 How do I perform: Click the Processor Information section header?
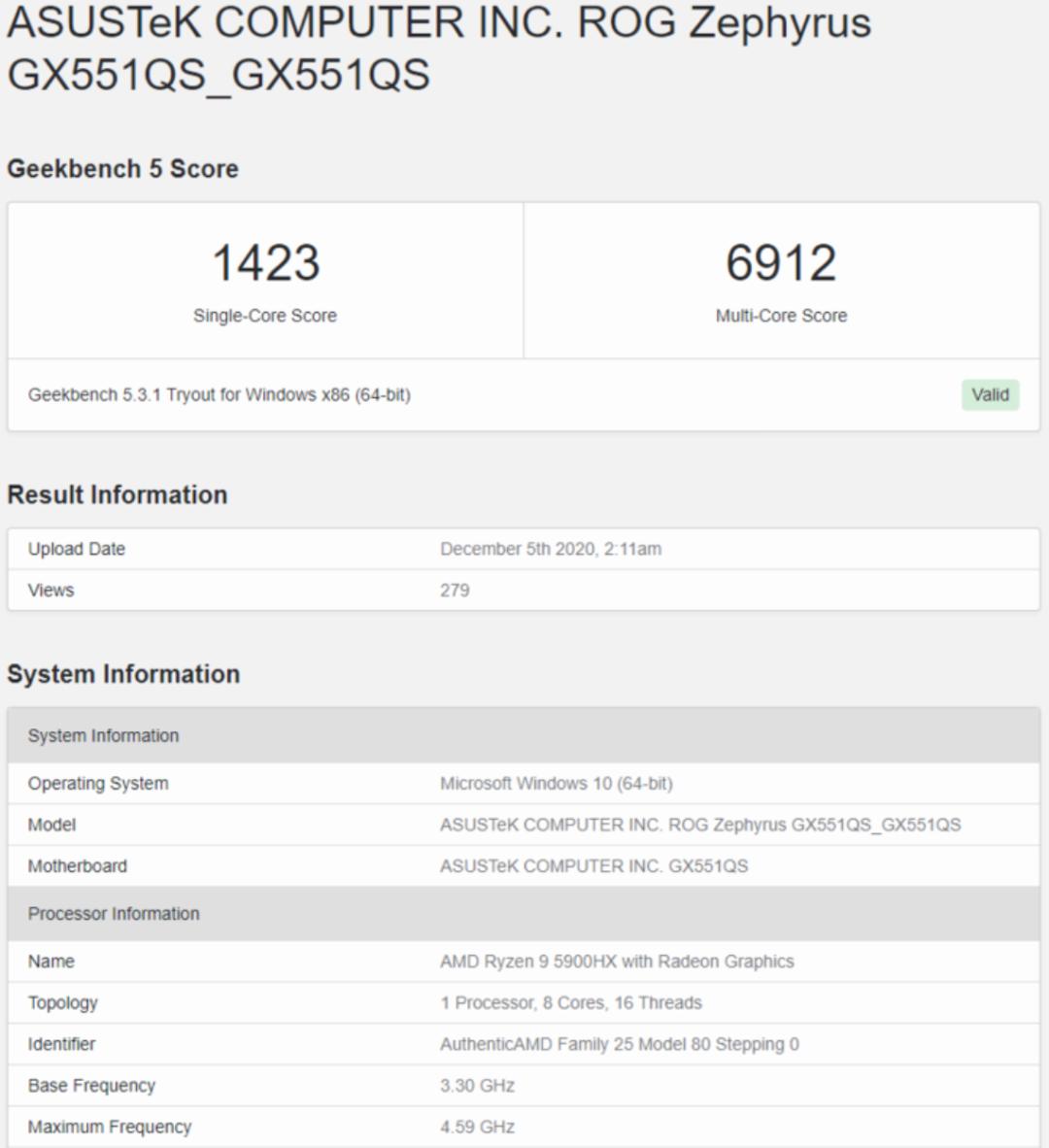point(114,913)
